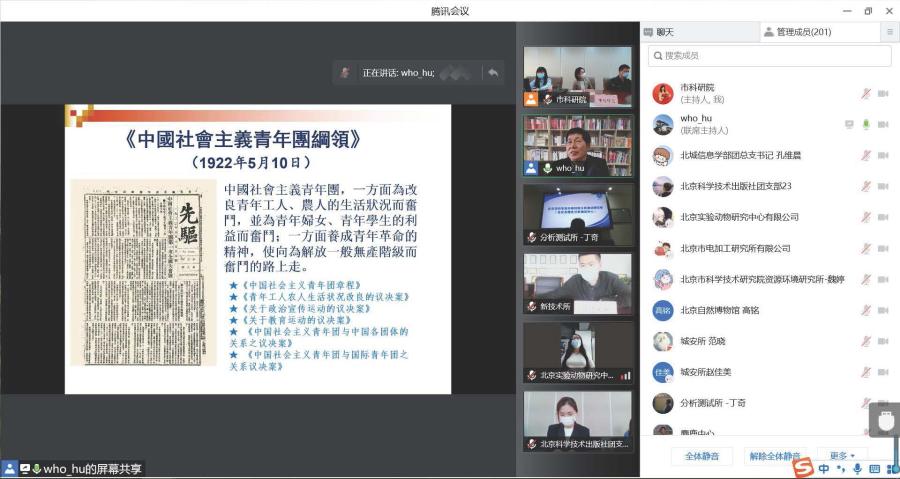This screenshot has height=479, width=900.
Task: Click the Sogou microphone voice input icon
Action: pyautogui.click(x=857, y=468)
